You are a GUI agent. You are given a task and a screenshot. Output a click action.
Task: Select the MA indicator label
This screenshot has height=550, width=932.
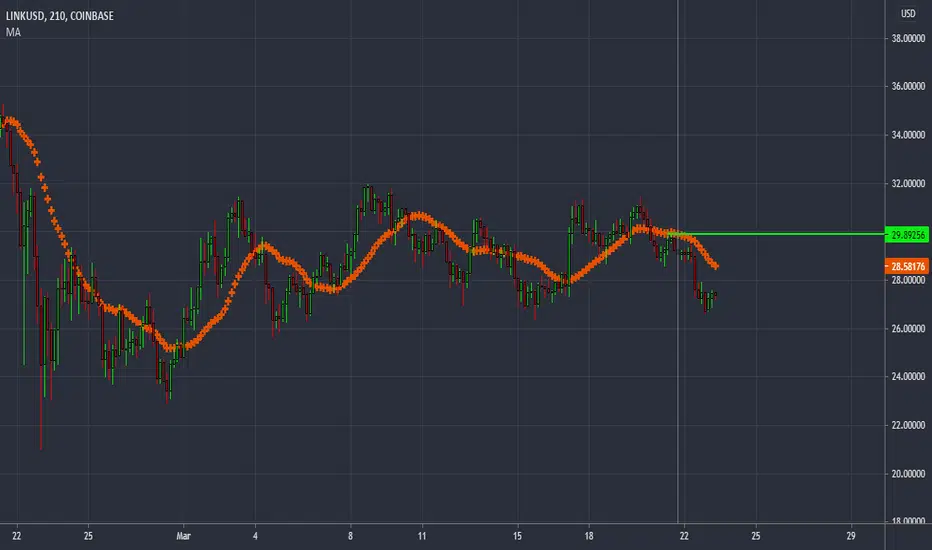[13, 32]
